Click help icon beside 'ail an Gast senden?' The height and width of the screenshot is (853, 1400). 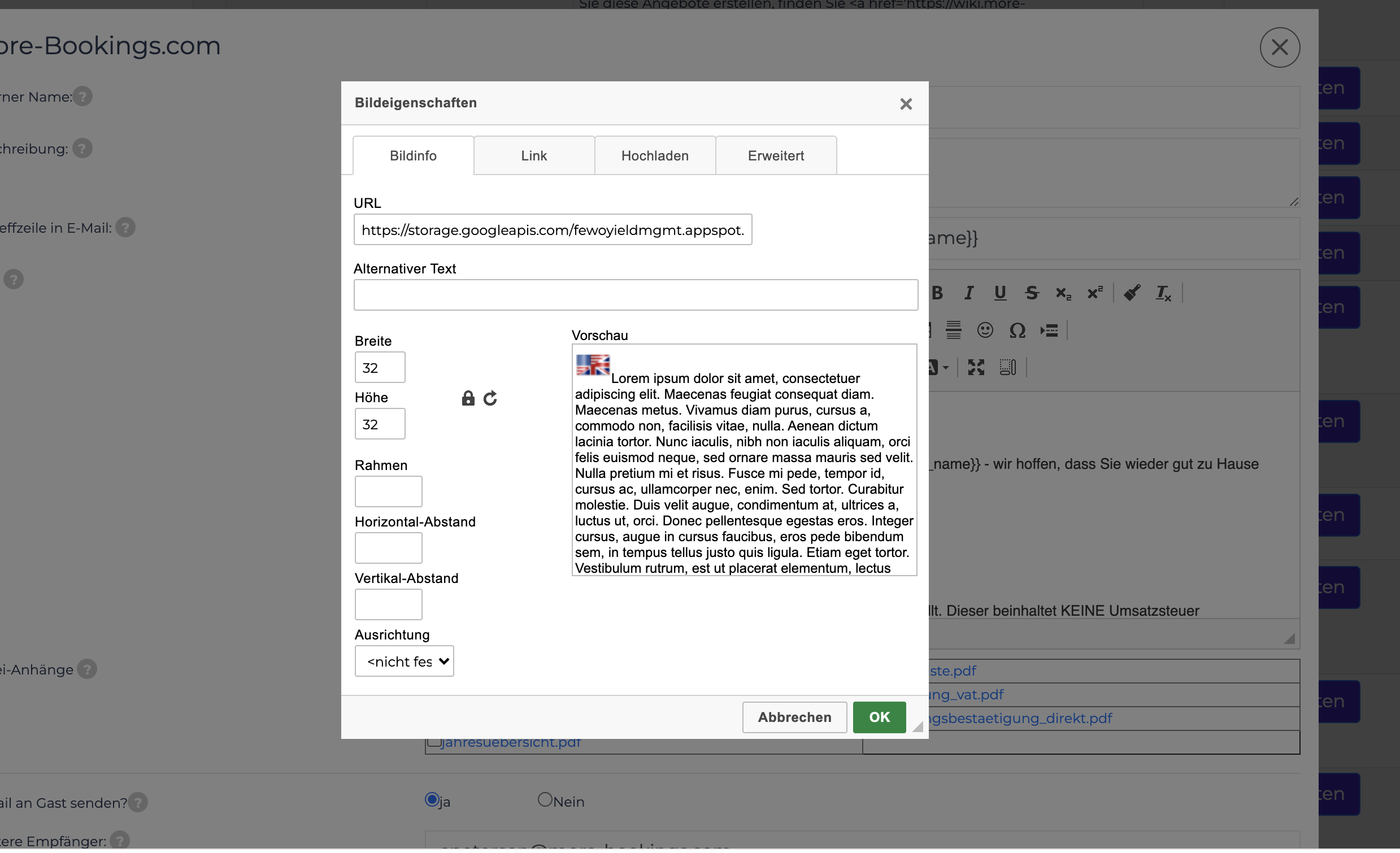tap(137, 802)
